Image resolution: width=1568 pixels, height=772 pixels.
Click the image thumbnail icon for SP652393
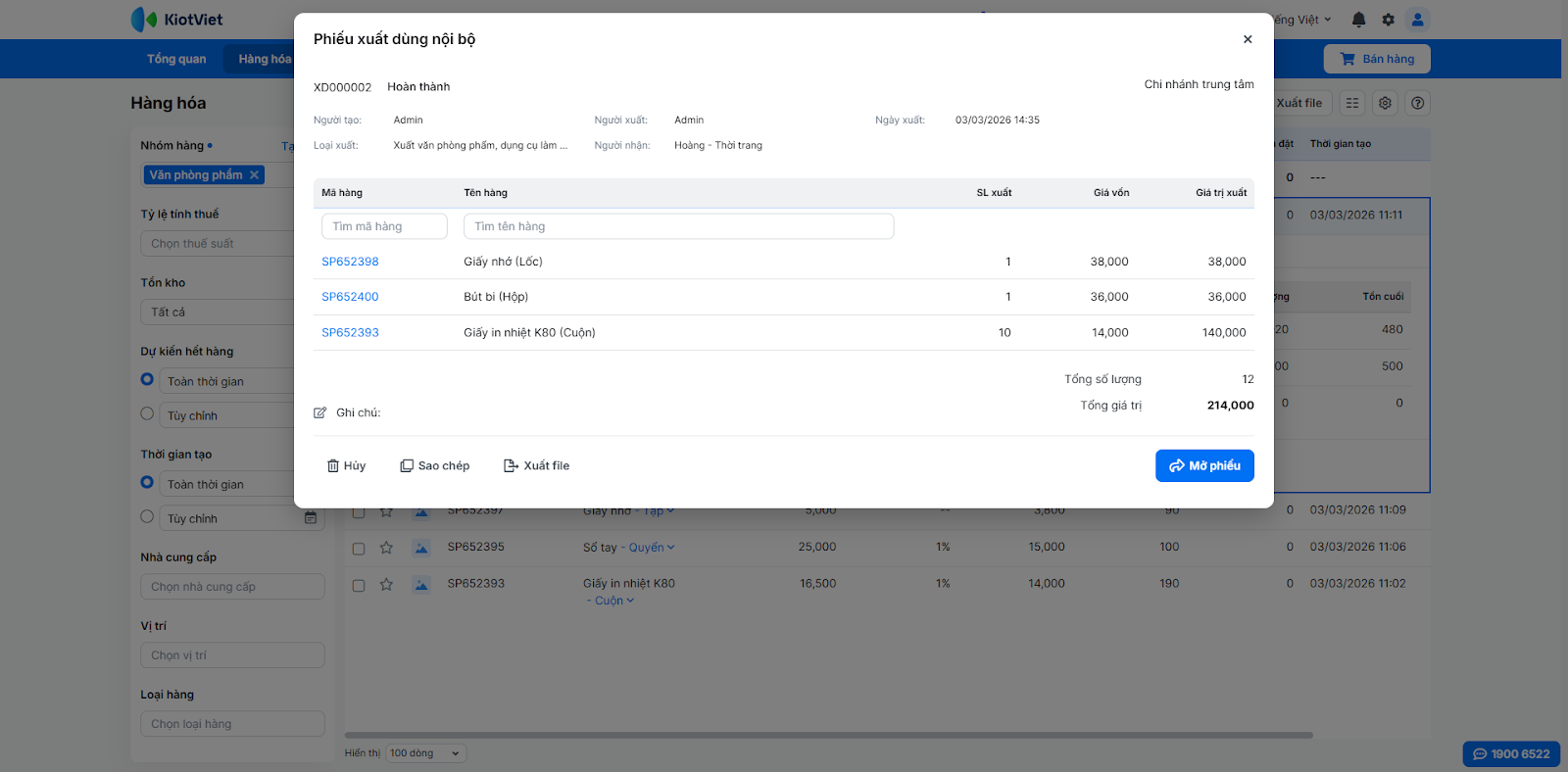pos(421,585)
